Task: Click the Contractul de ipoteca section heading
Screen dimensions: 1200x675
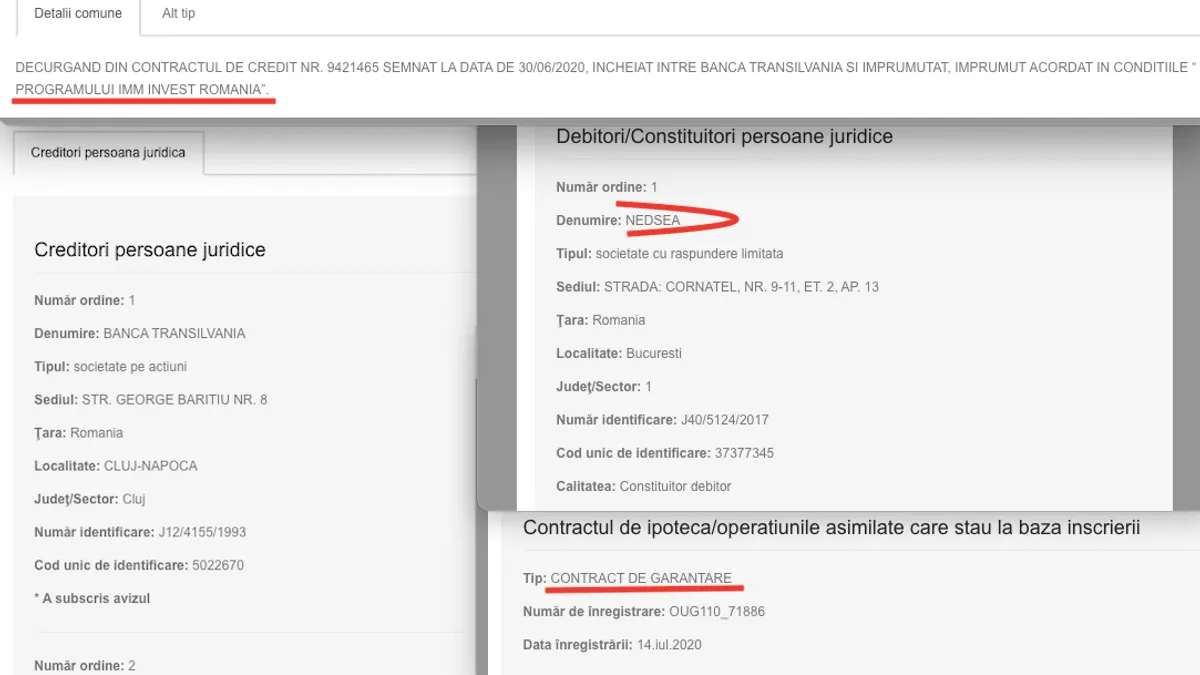Action: coord(831,527)
